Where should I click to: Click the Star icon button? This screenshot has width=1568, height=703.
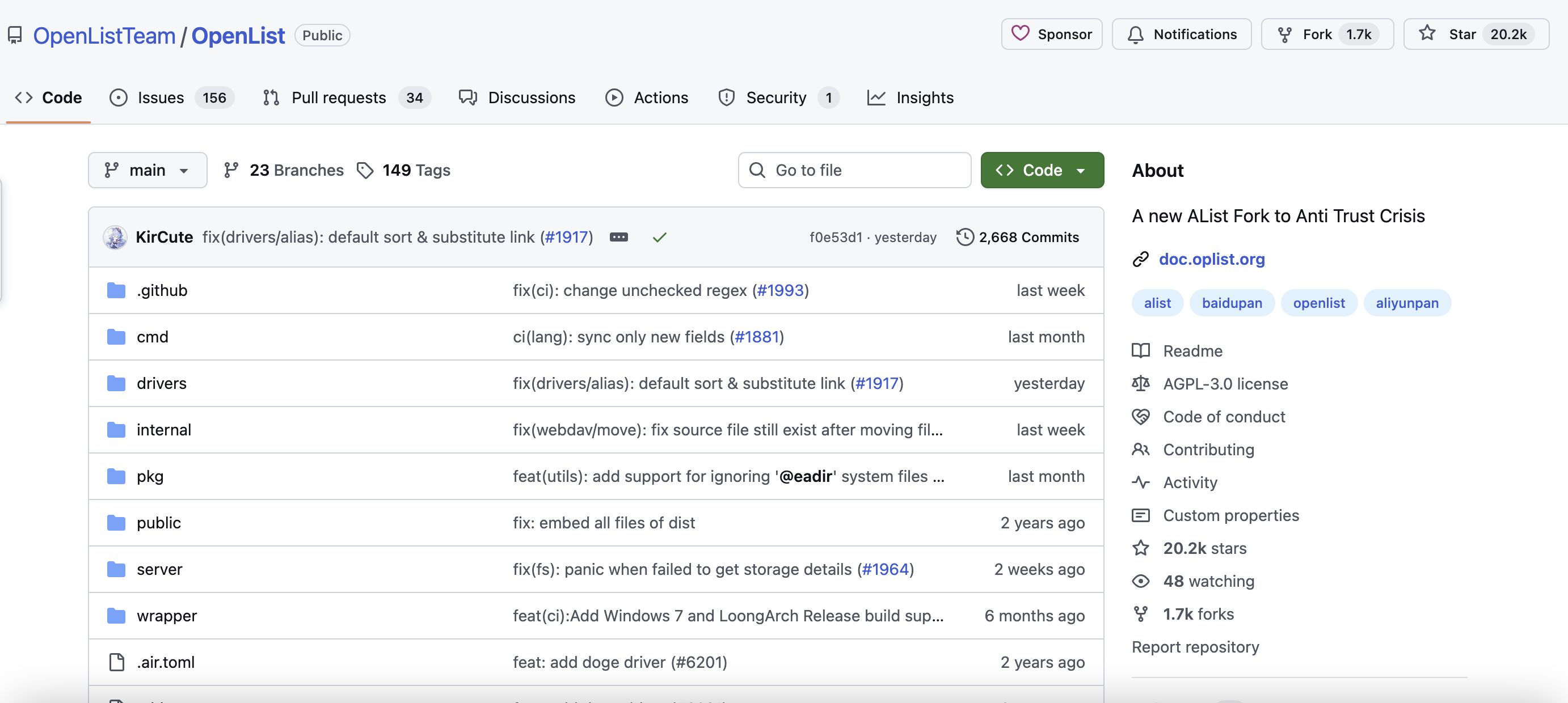1428,34
